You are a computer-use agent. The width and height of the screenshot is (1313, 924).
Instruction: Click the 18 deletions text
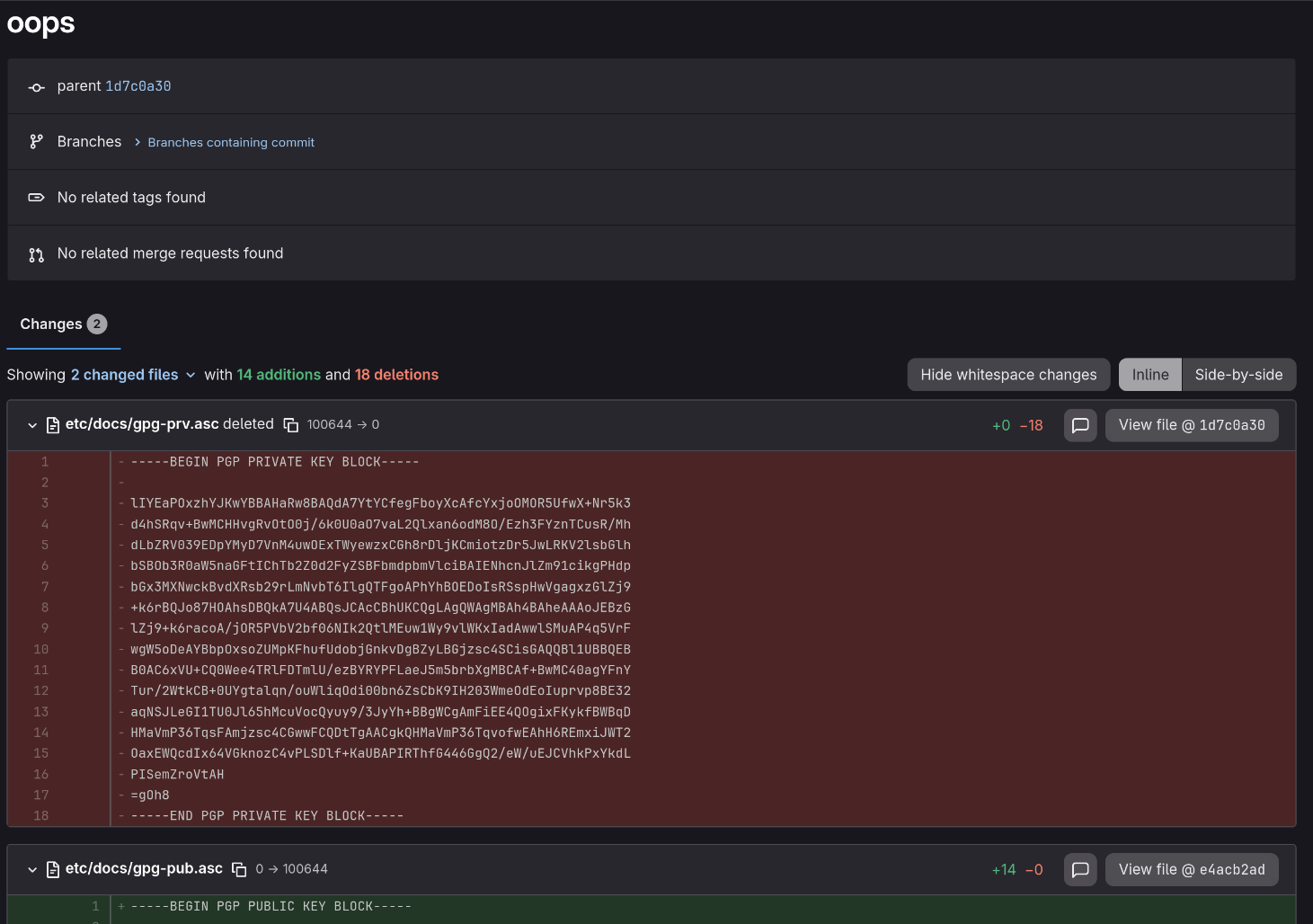[x=396, y=375]
